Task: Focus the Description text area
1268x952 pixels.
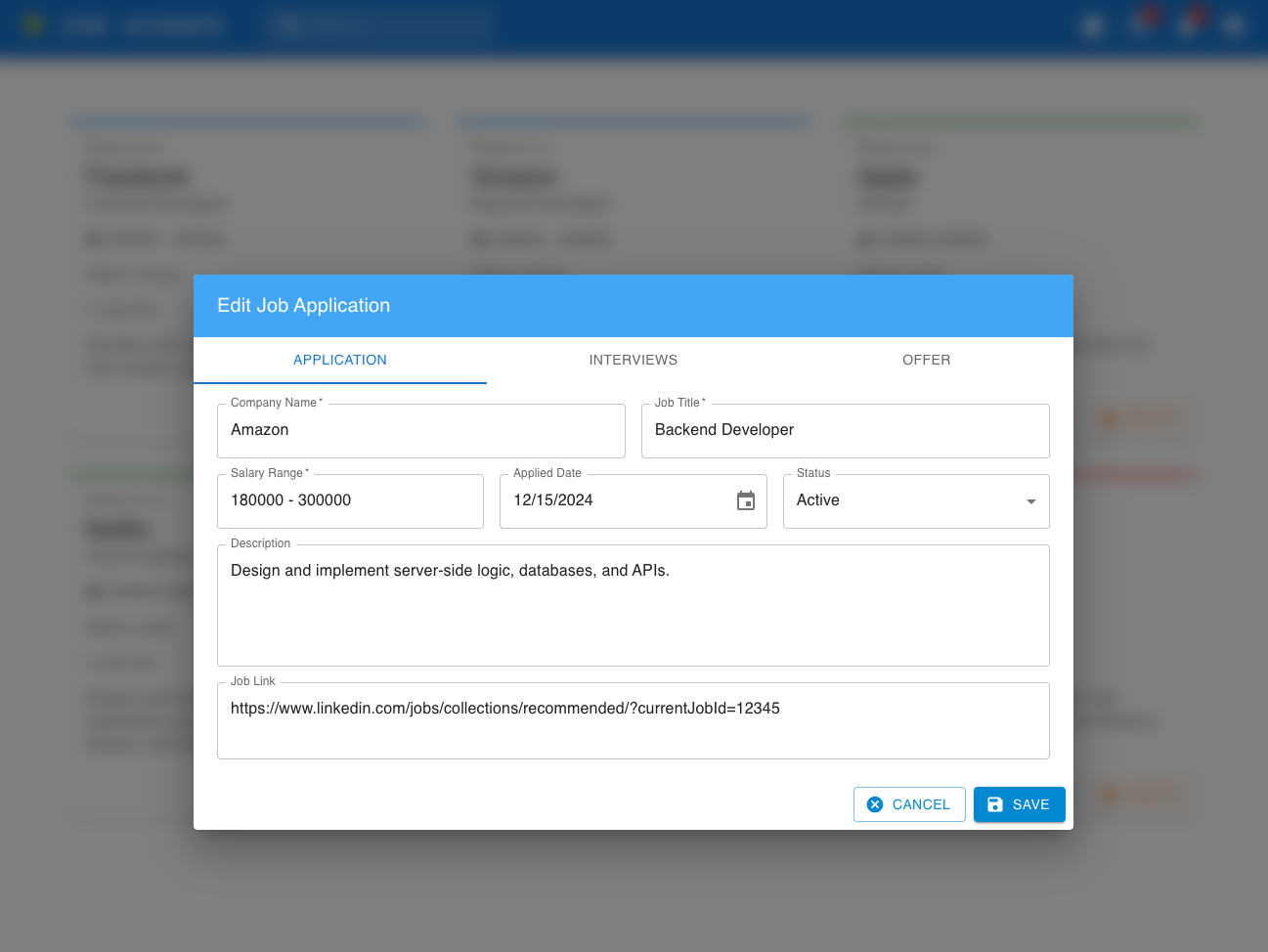Action: (634, 605)
